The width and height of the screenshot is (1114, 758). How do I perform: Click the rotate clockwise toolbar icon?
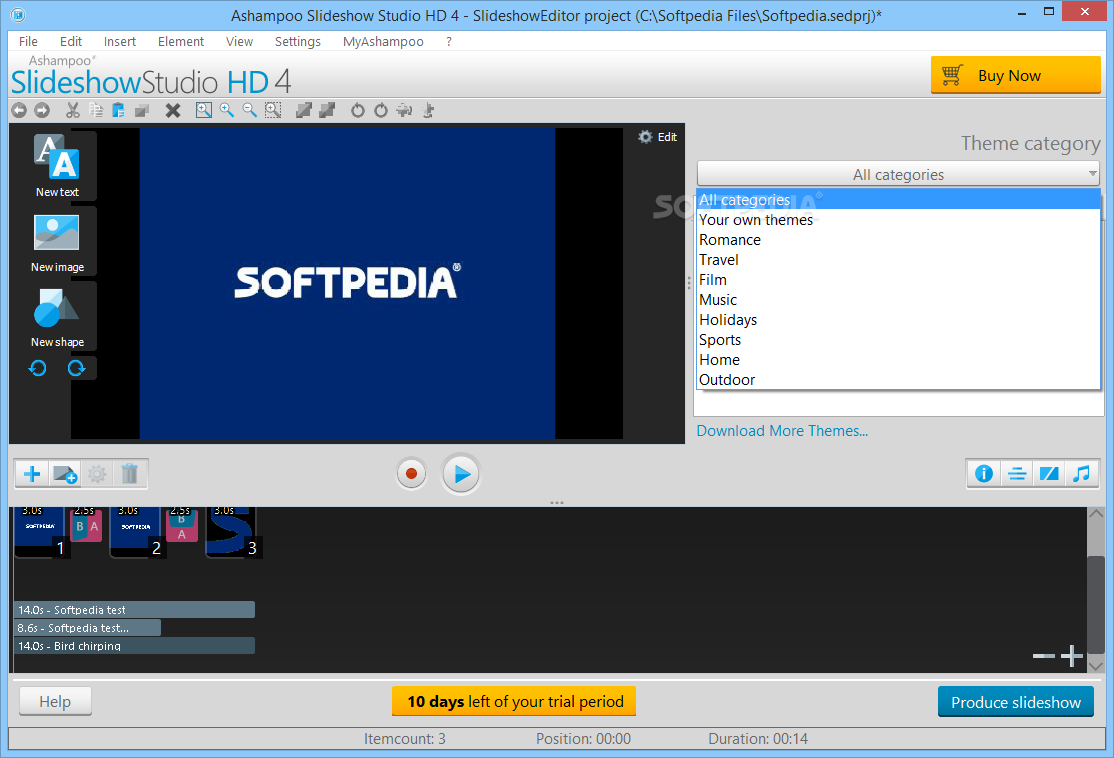(x=381, y=110)
